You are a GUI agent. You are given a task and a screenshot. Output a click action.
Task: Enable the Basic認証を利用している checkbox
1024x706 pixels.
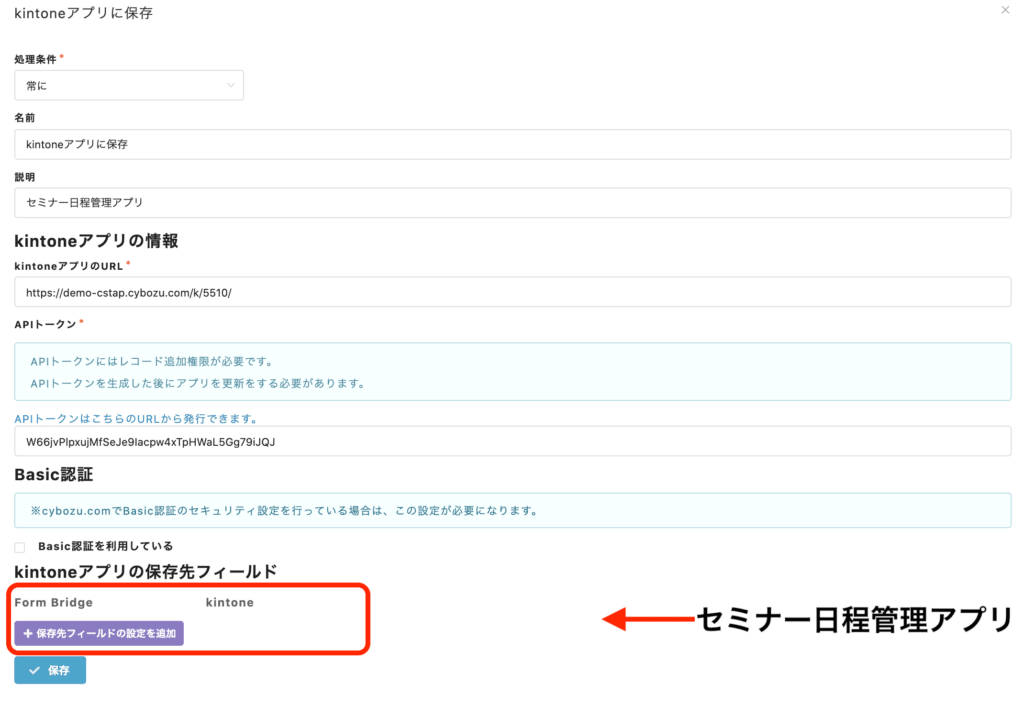click(20, 547)
